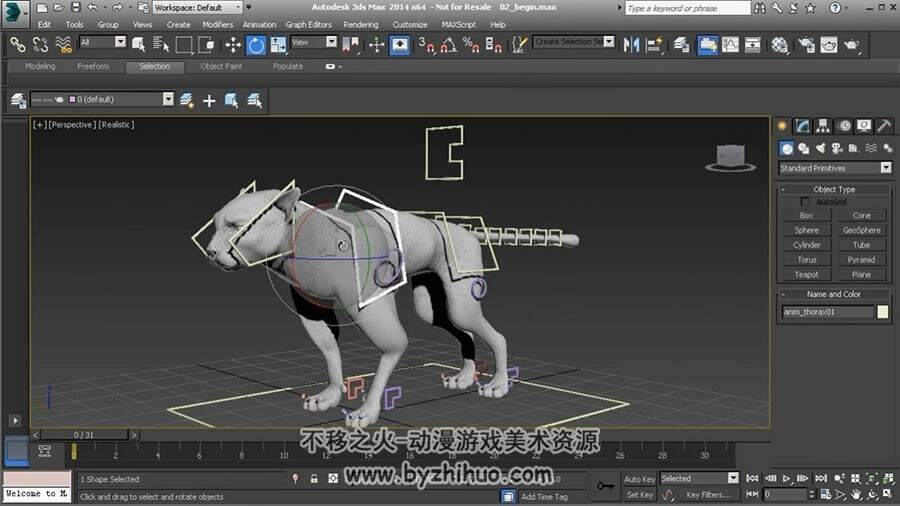
Task: Click the time slider 0 / 31 handle
Action: pyautogui.click(x=84, y=435)
